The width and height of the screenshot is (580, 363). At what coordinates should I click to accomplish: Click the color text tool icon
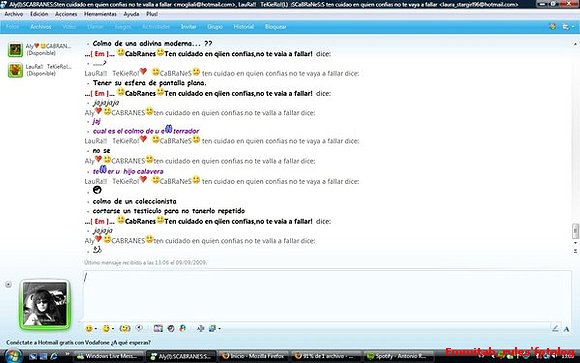[x=201, y=328]
